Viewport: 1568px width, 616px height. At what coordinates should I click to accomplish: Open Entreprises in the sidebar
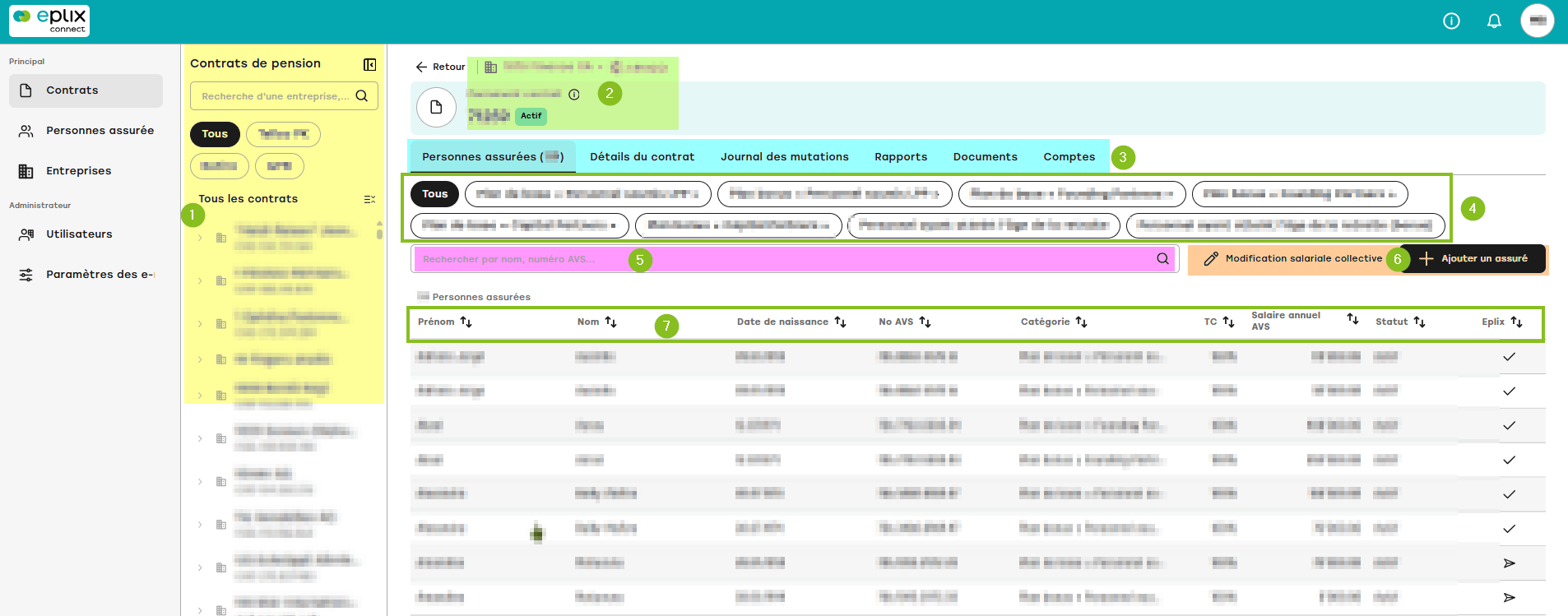86,171
